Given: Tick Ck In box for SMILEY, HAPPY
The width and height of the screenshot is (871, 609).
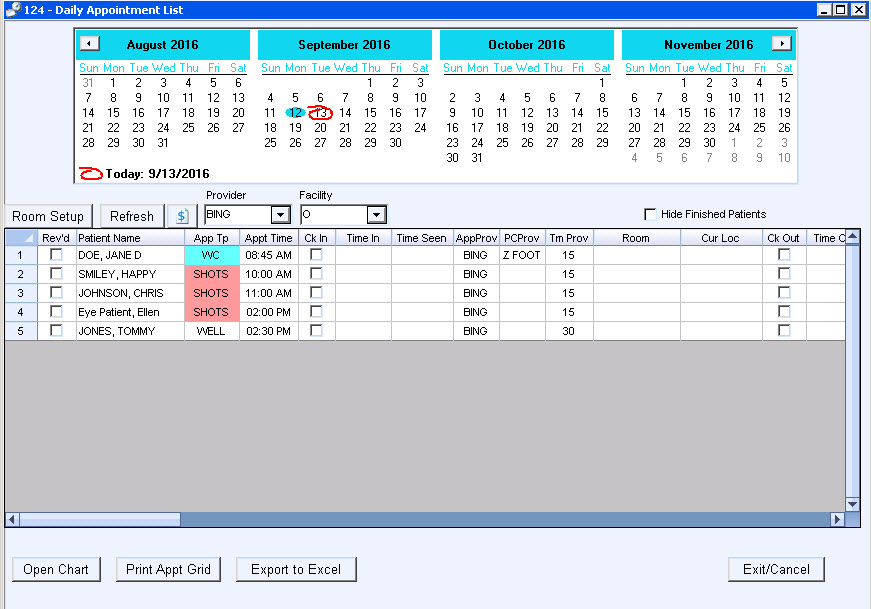Looking at the screenshot, I should (316, 273).
